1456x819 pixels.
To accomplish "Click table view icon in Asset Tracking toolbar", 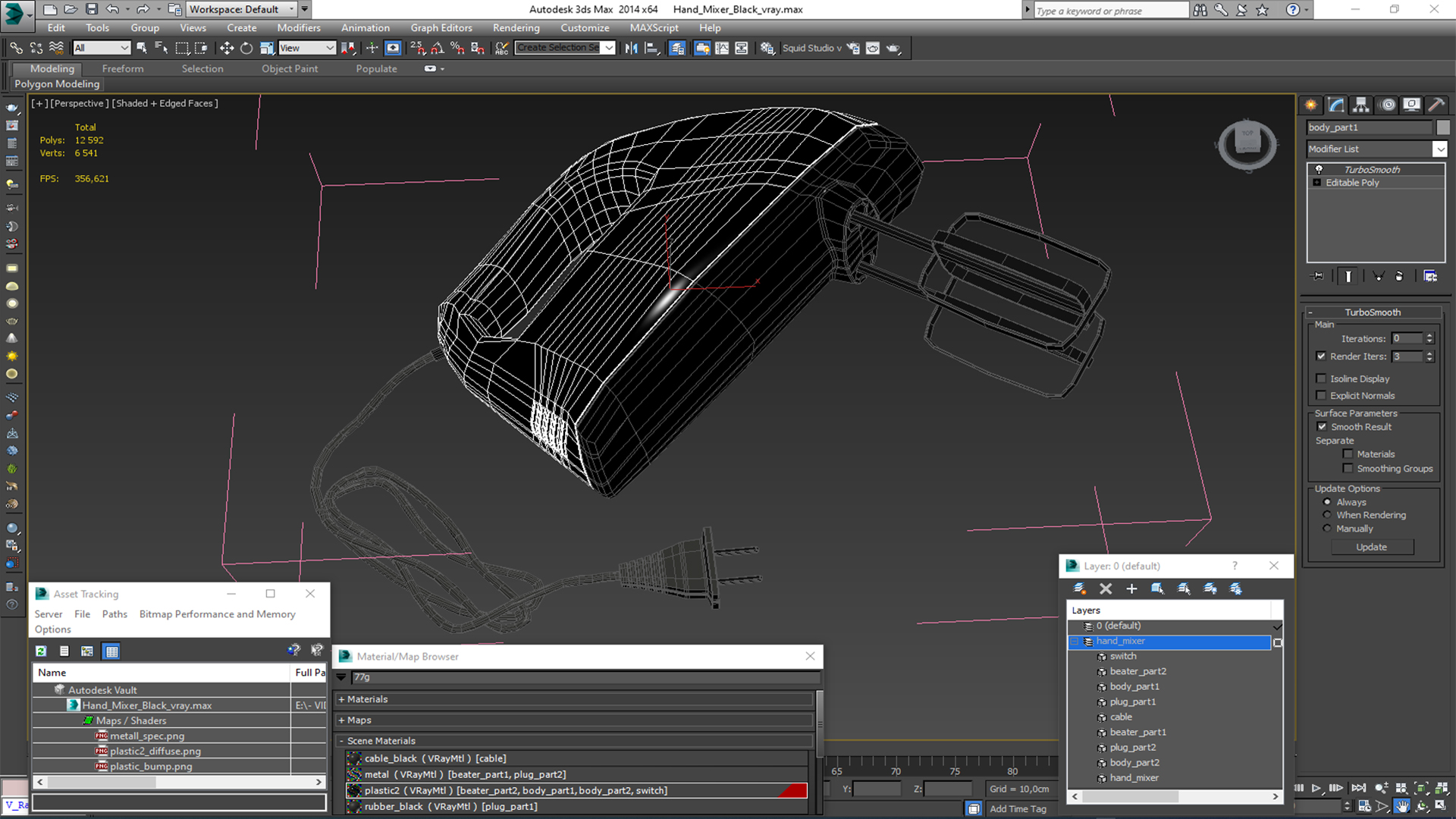I will [111, 651].
